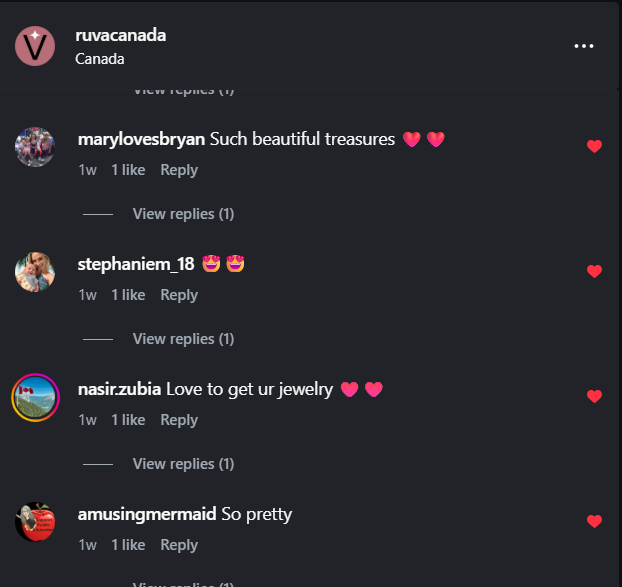View nasir.zubia's story ring avatar
The width and height of the screenshot is (622, 587).
click(x=35, y=397)
